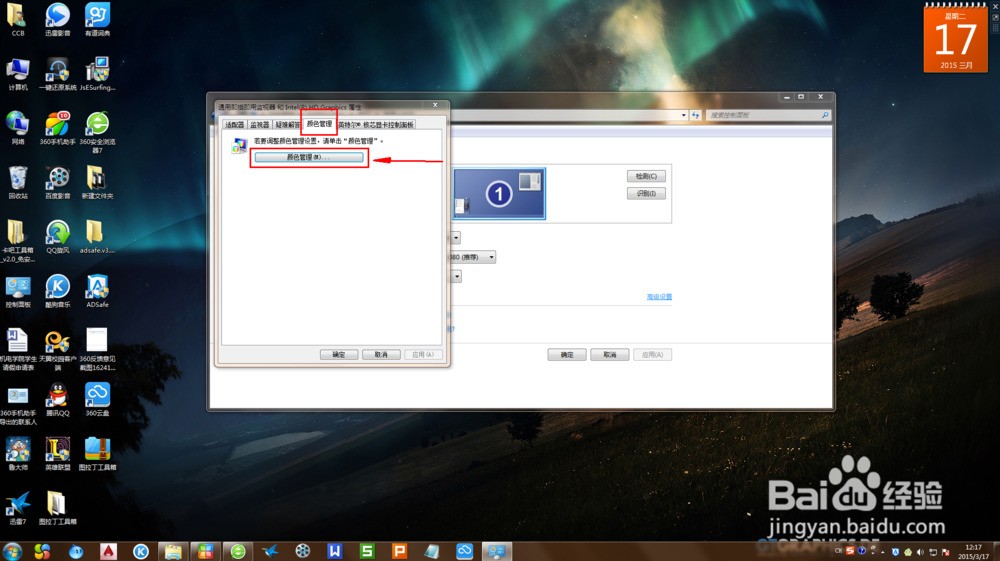
Task: Launch 酷狗音乐 from the desktop
Action: [x=57, y=288]
